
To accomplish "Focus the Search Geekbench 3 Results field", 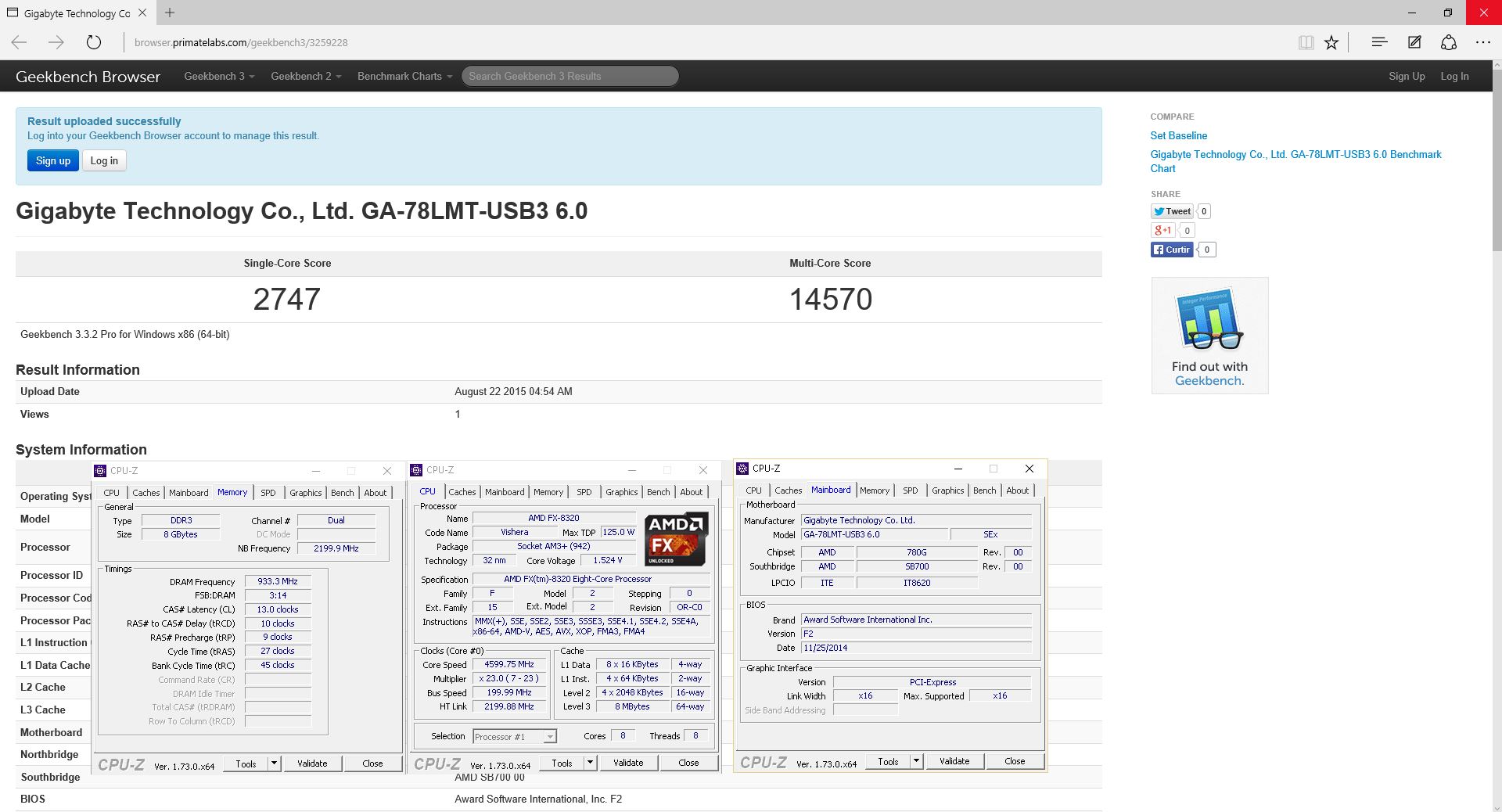I will pyautogui.click(x=570, y=76).
